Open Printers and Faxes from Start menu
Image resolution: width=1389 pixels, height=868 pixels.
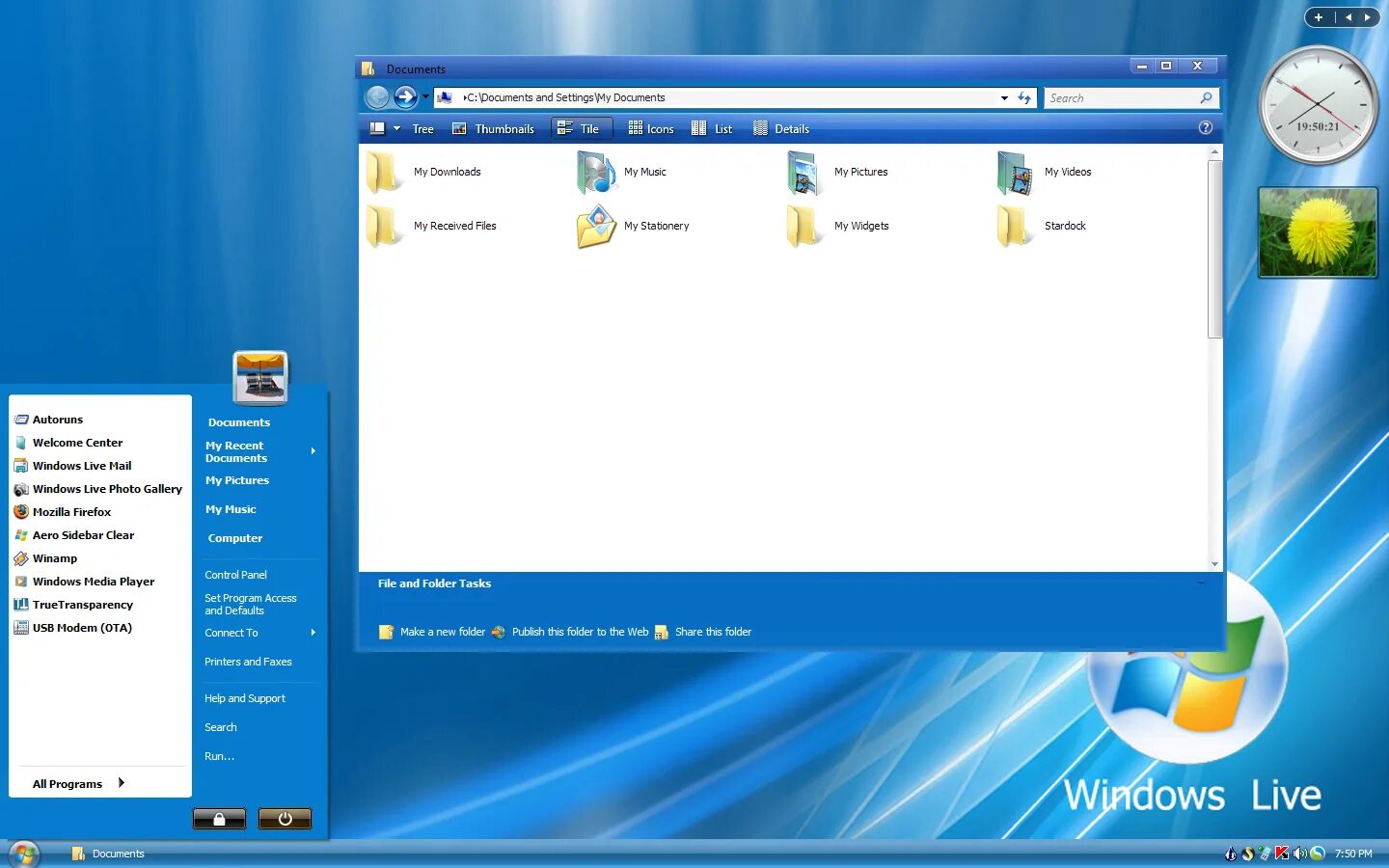click(248, 662)
